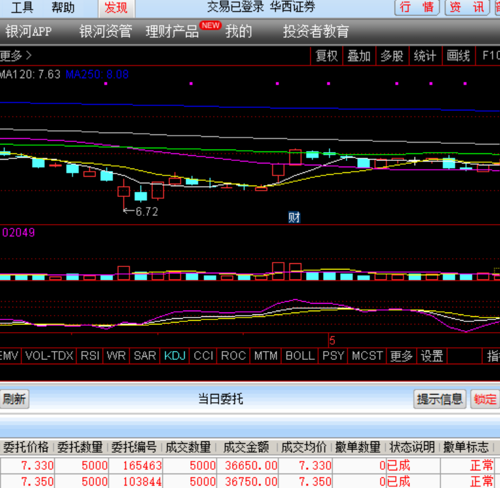
Task: Click the blue 财 marker on chart
Action: pyautogui.click(x=294, y=217)
